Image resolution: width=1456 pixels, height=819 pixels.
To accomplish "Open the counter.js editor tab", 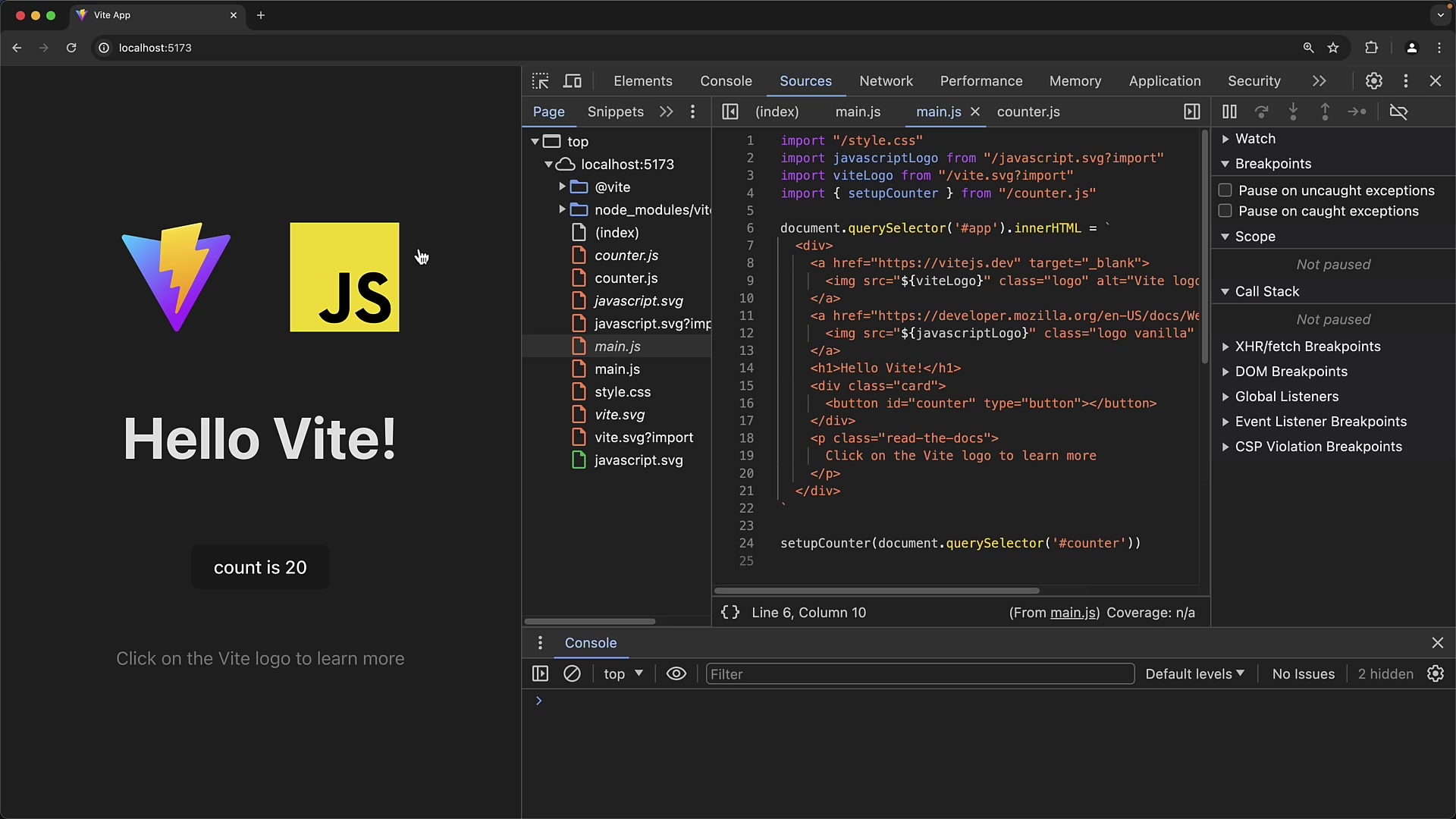I will (1028, 111).
